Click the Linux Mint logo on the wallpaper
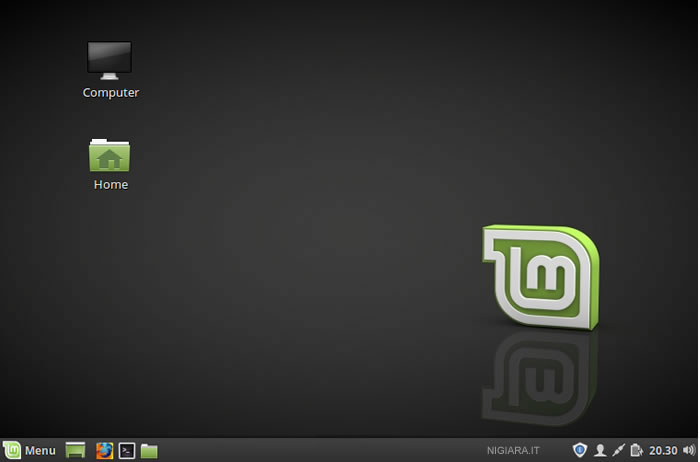This screenshot has height=462, width=700. (540, 277)
